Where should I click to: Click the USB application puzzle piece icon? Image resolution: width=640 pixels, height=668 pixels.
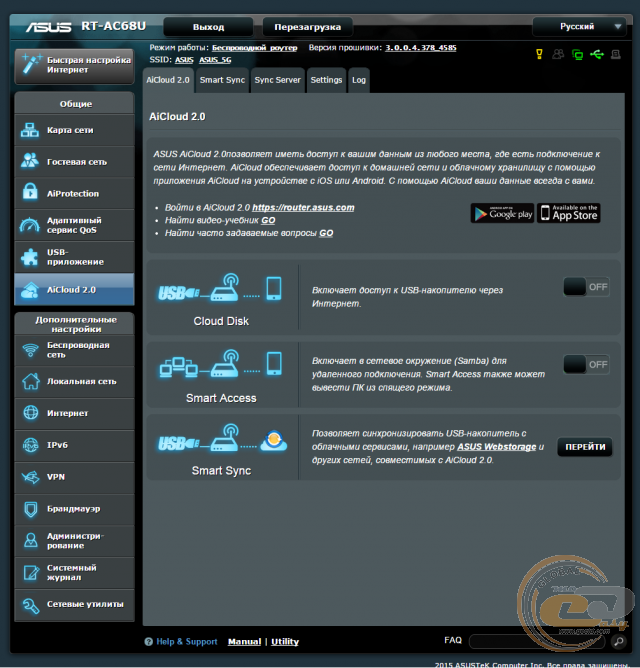coord(30,257)
